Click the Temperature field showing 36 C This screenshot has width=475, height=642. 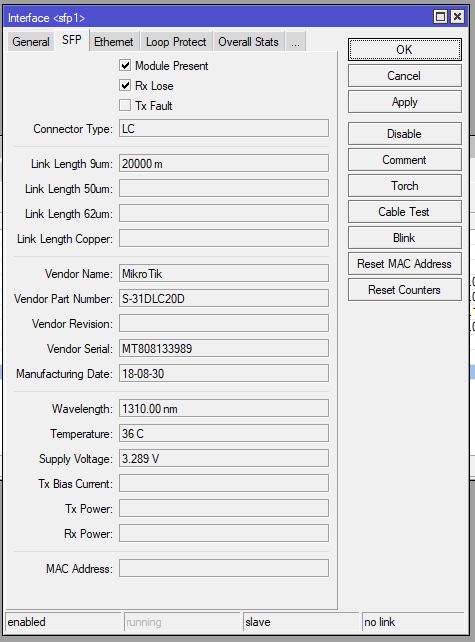pos(224,434)
